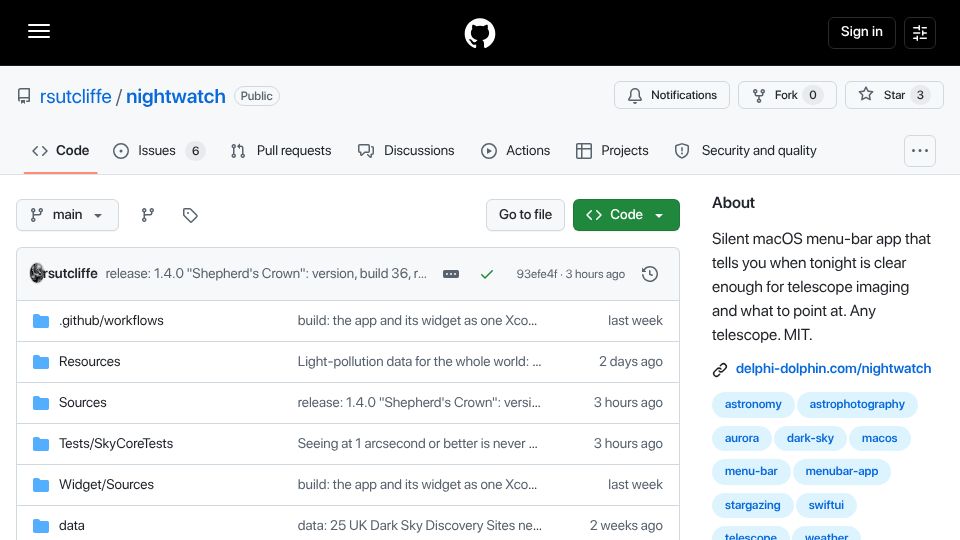The height and width of the screenshot is (540, 960).
Task: Open the 25 UK Dark Sky commit message
Action: click(419, 526)
